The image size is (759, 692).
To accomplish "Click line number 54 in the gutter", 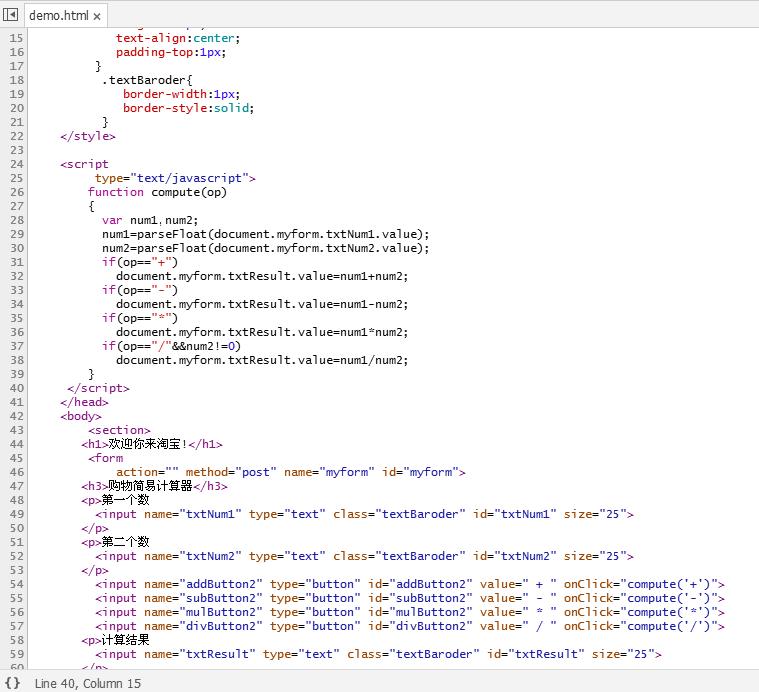I will [16, 584].
